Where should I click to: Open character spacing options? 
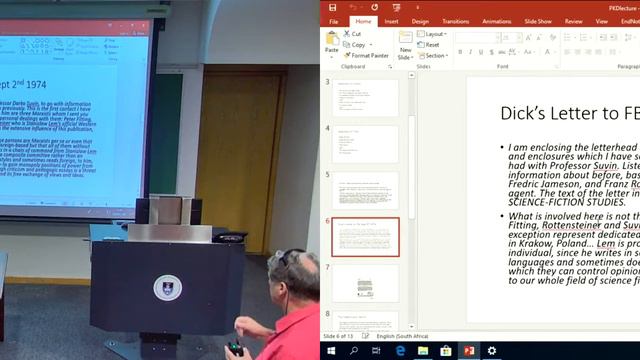click(x=513, y=52)
